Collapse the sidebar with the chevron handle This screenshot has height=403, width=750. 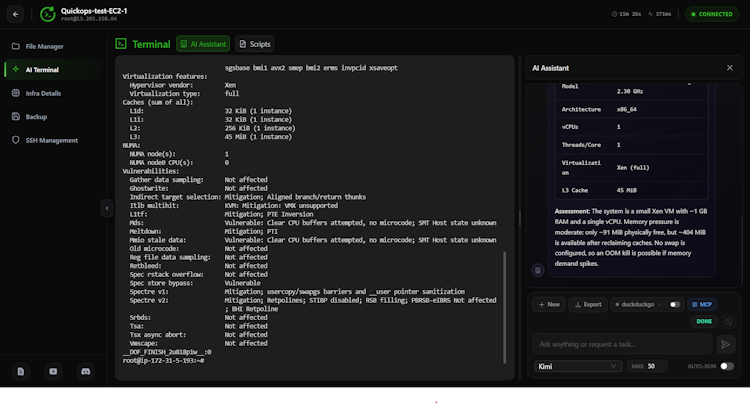click(107, 208)
